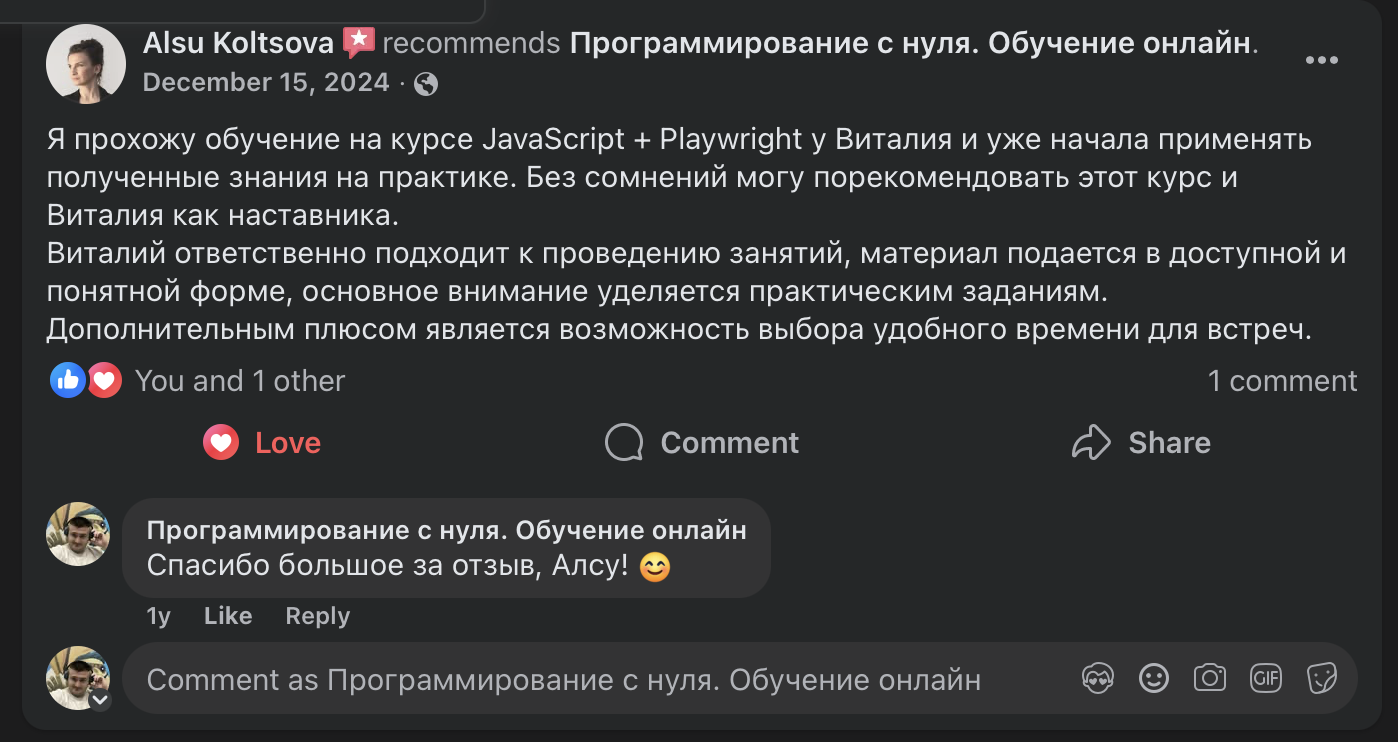Open the post options three-dot menu

click(x=1322, y=60)
